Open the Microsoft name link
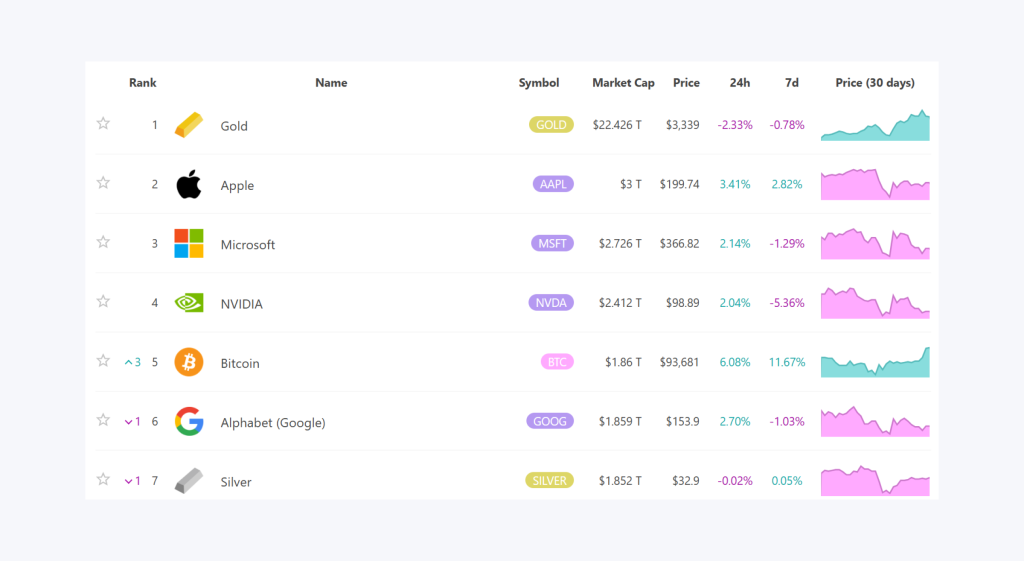Viewport: 1024px width, 561px height. coord(248,245)
